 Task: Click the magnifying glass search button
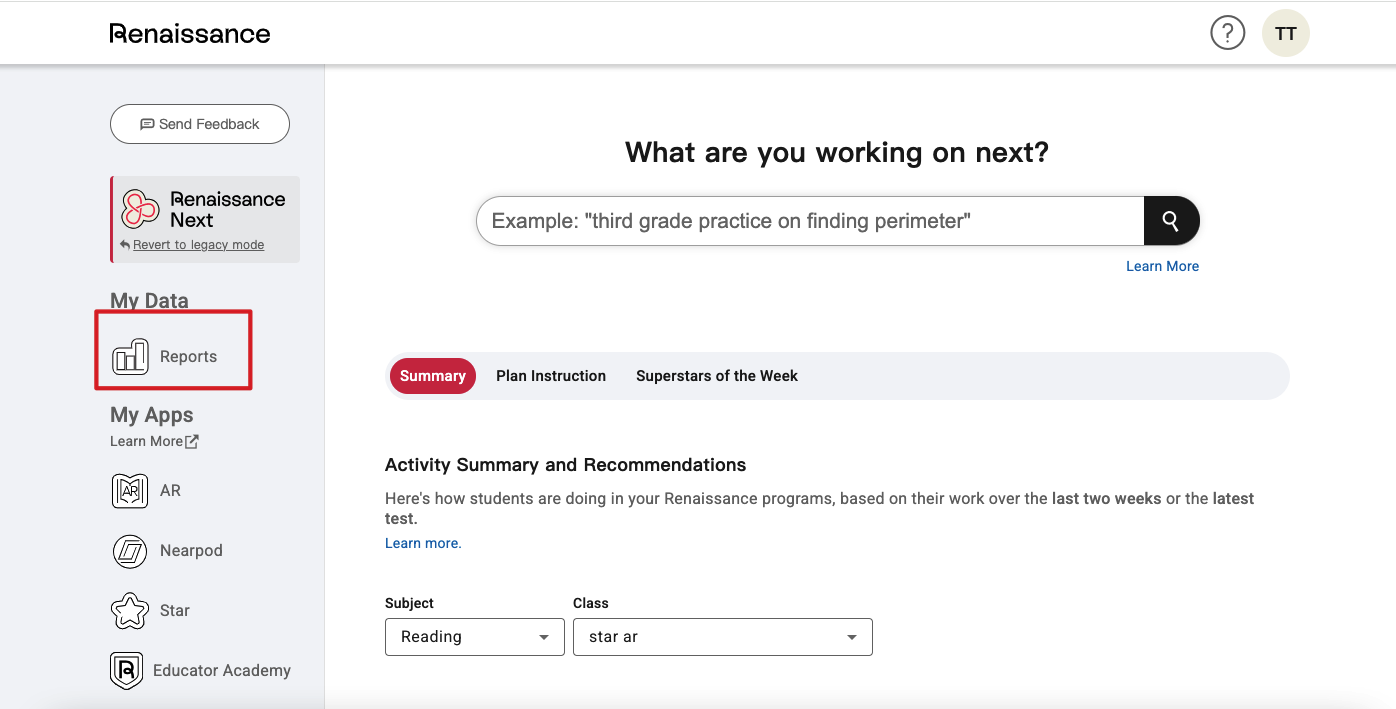(x=1171, y=221)
